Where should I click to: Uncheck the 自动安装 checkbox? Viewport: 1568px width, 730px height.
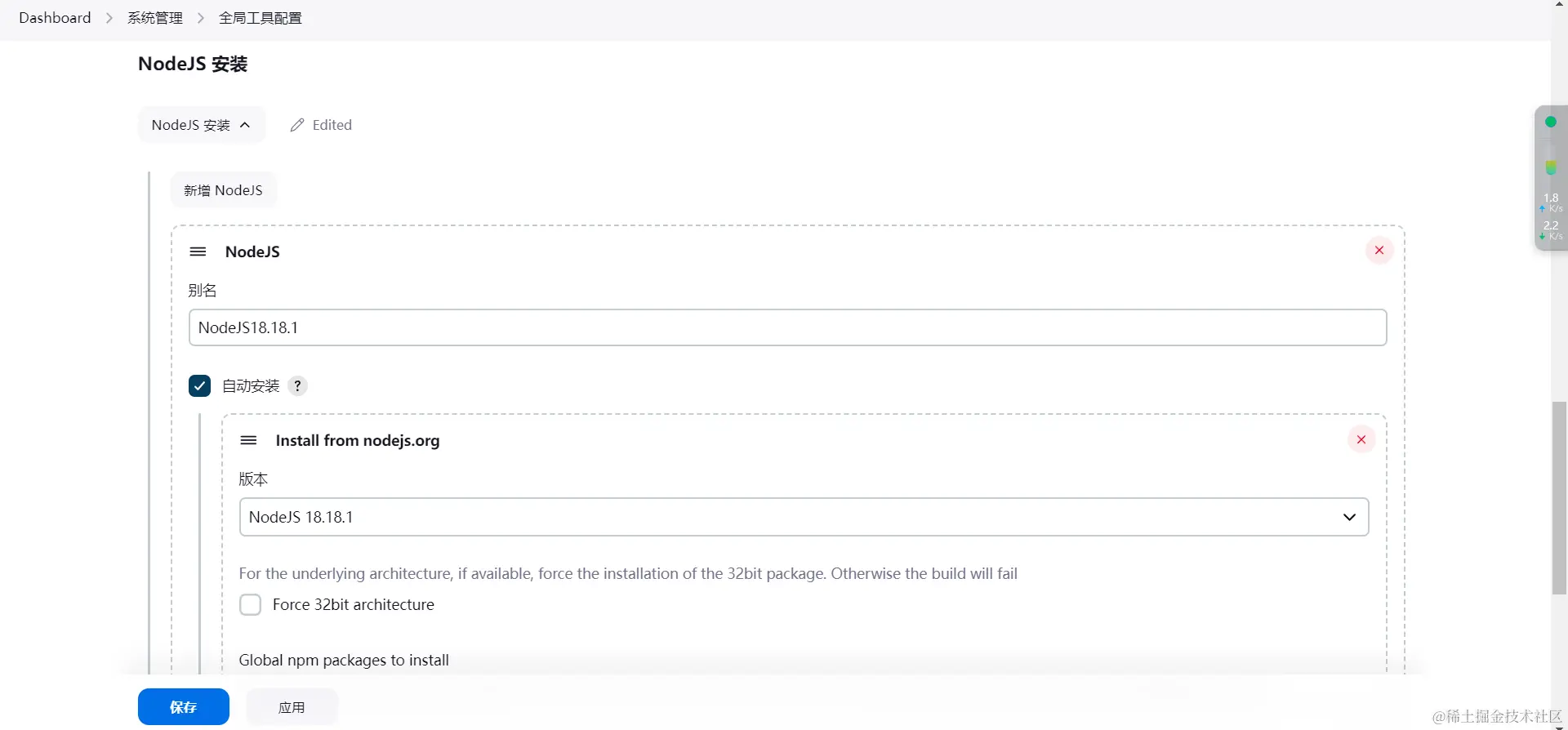(x=199, y=386)
